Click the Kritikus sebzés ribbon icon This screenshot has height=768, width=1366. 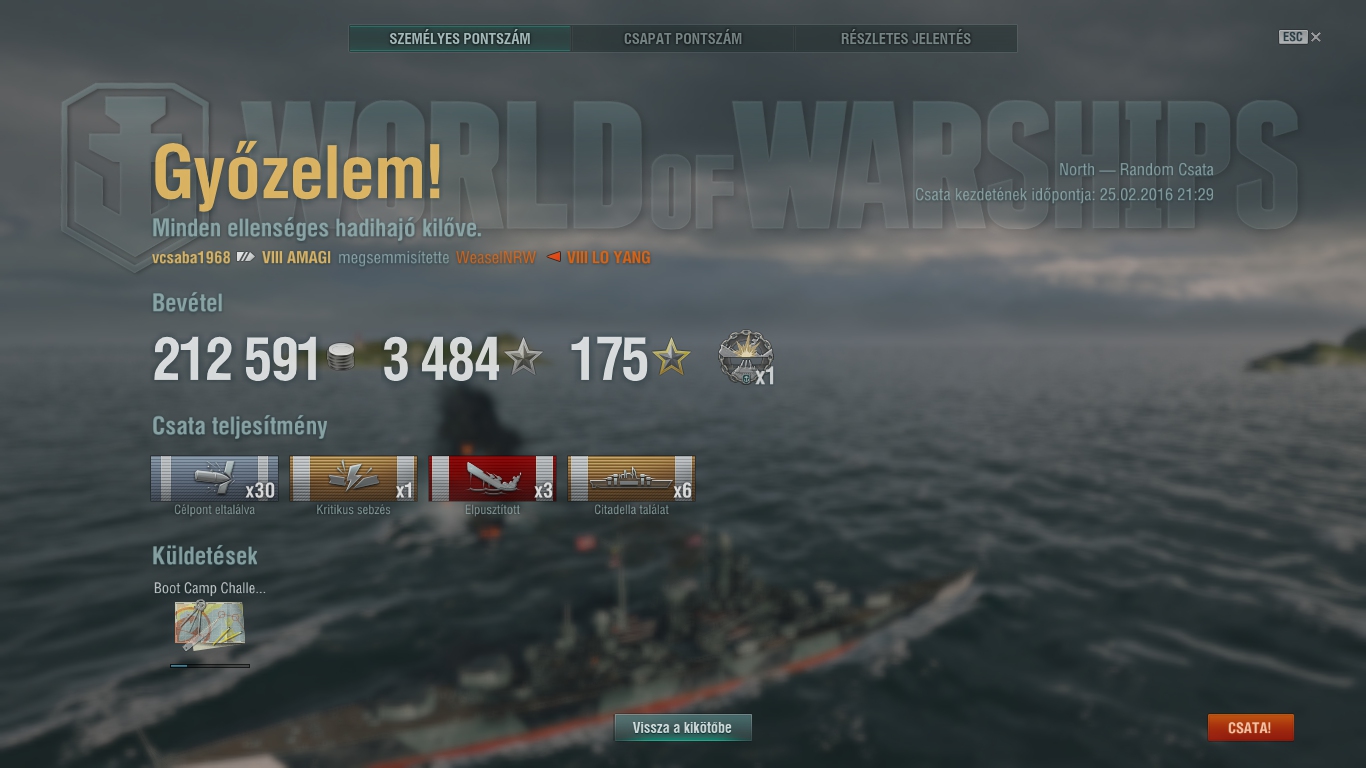click(x=353, y=479)
